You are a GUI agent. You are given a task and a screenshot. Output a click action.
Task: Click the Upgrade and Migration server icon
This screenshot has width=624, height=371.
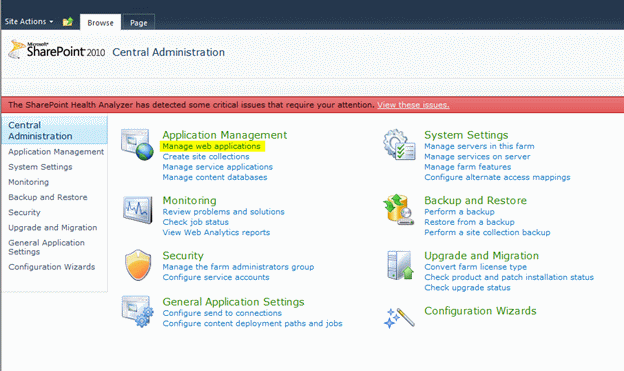pyautogui.click(x=400, y=265)
